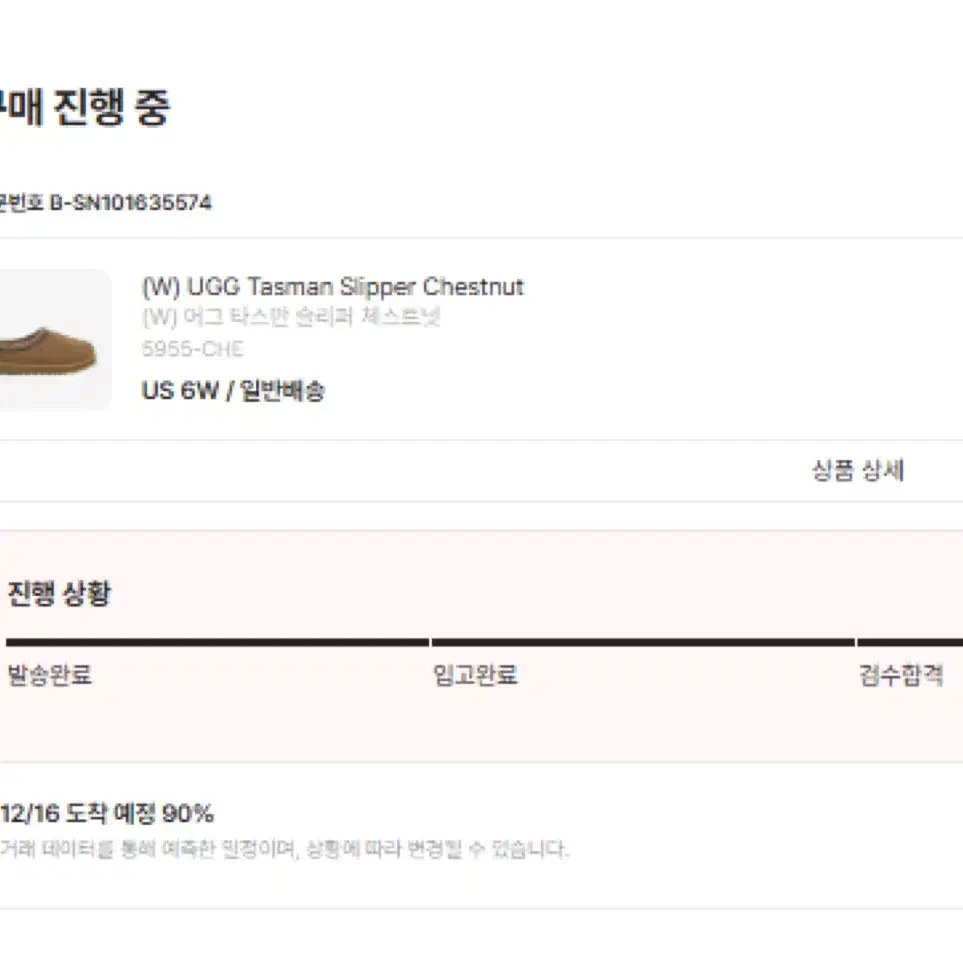Select the 검수합격 step label
Image resolution: width=963 pixels, height=963 pixels.
(x=901, y=675)
